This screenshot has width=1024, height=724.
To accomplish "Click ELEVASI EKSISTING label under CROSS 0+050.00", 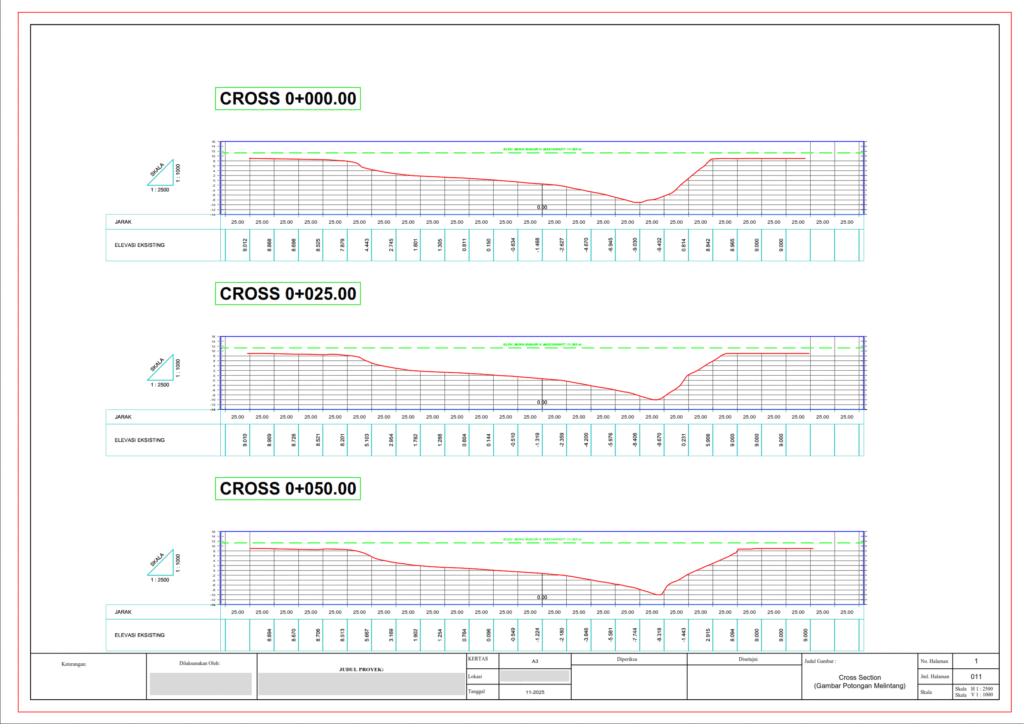I will pyautogui.click(x=140, y=635).
